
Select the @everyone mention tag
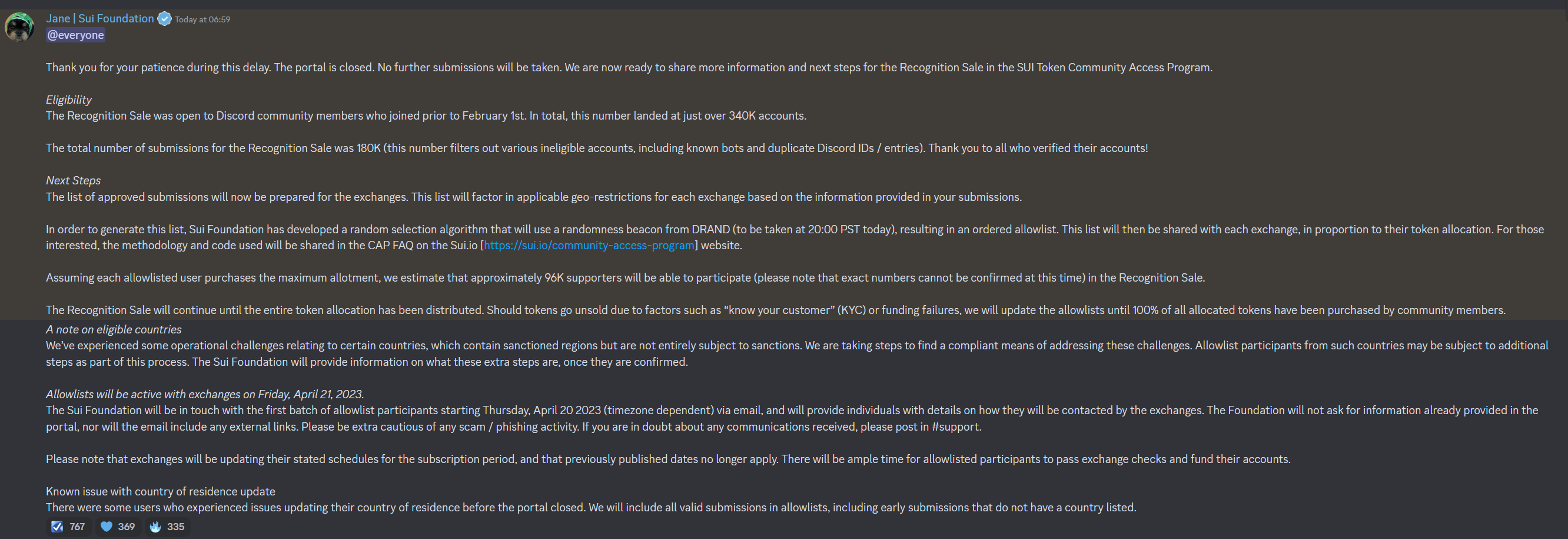pyautogui.click(x=75, y=35)
